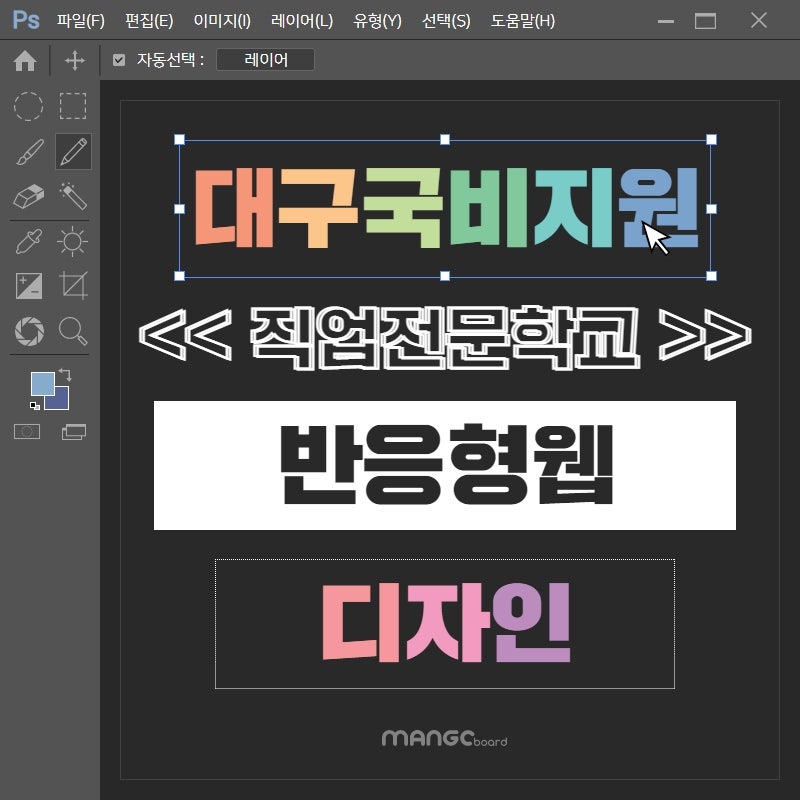
Task: Select the Dodge brightness tool
Action: click(72, 241)
